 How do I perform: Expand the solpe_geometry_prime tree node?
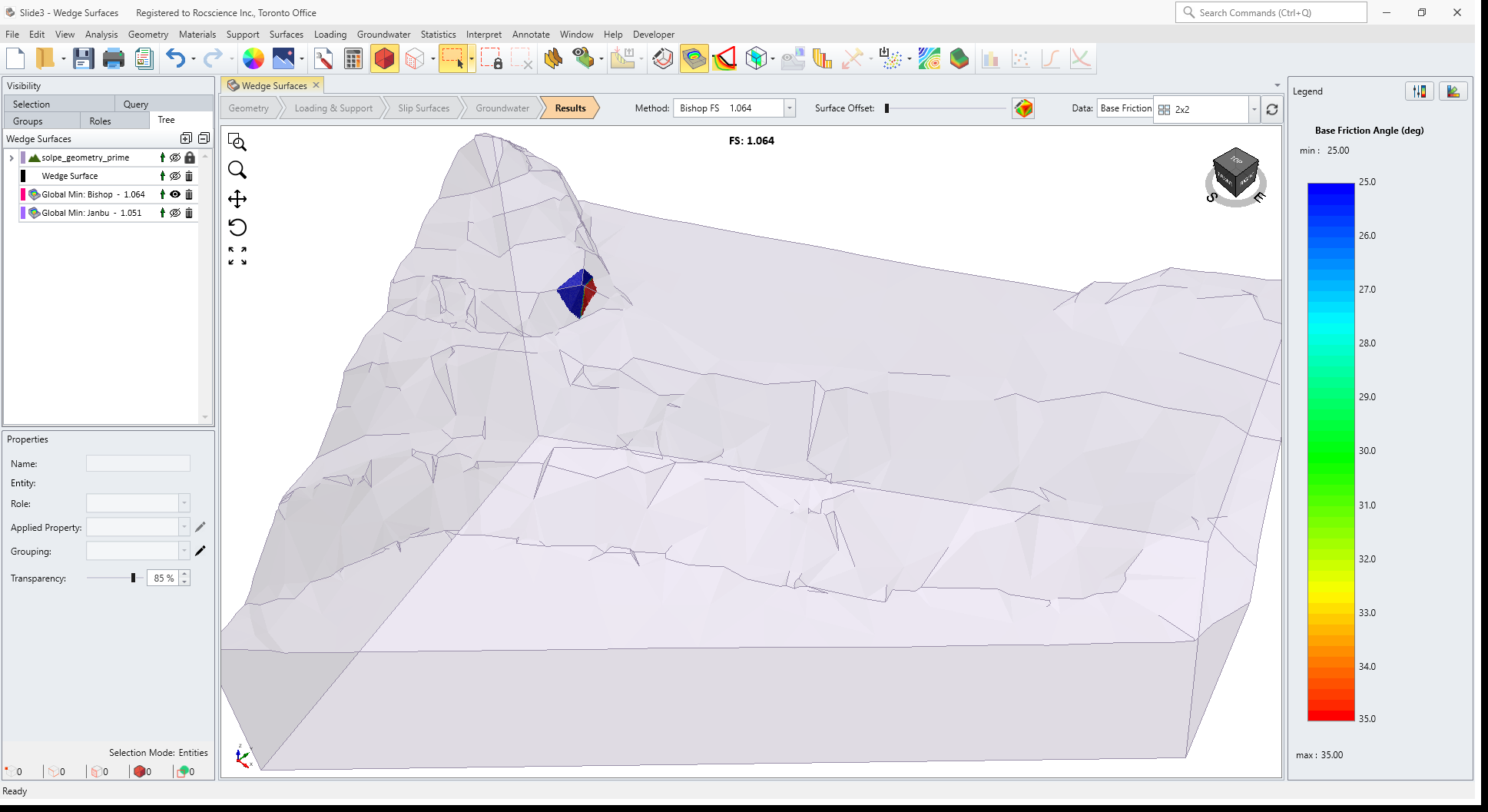pyautogui.click(x=11, y=157)
